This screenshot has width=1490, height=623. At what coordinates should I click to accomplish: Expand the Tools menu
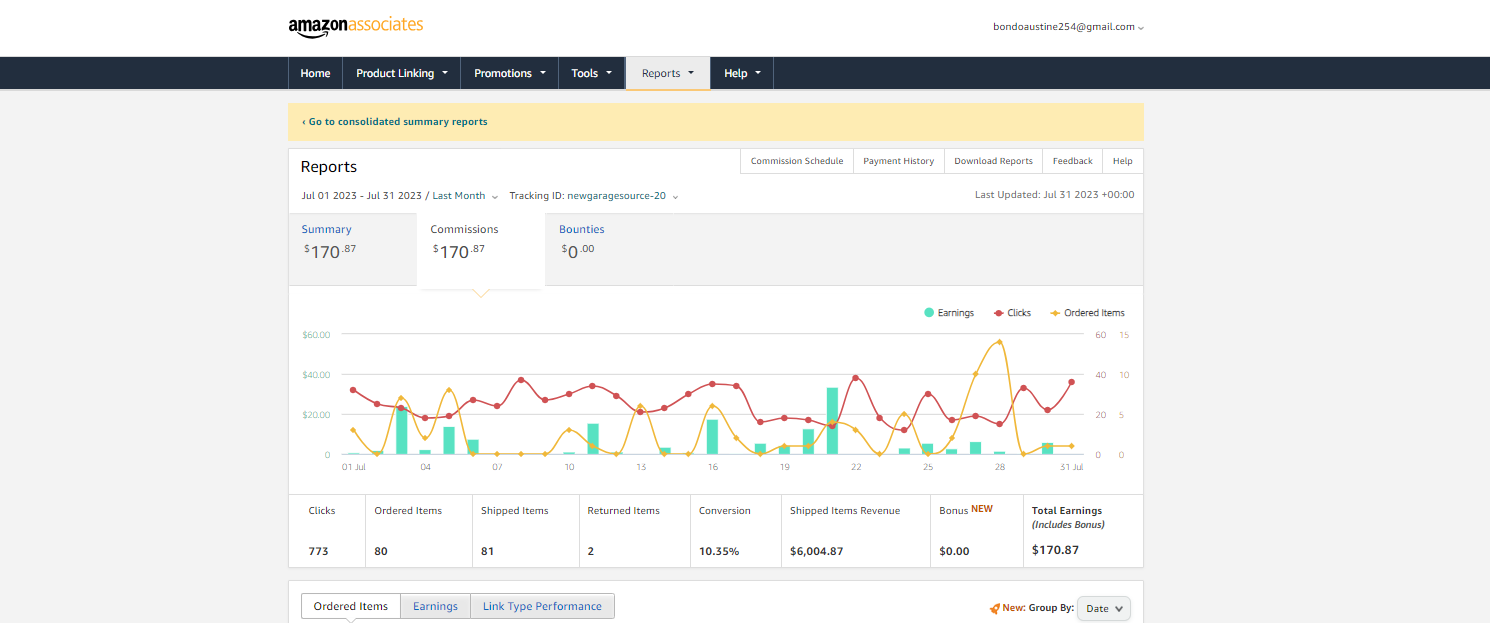tap(592, 73)
